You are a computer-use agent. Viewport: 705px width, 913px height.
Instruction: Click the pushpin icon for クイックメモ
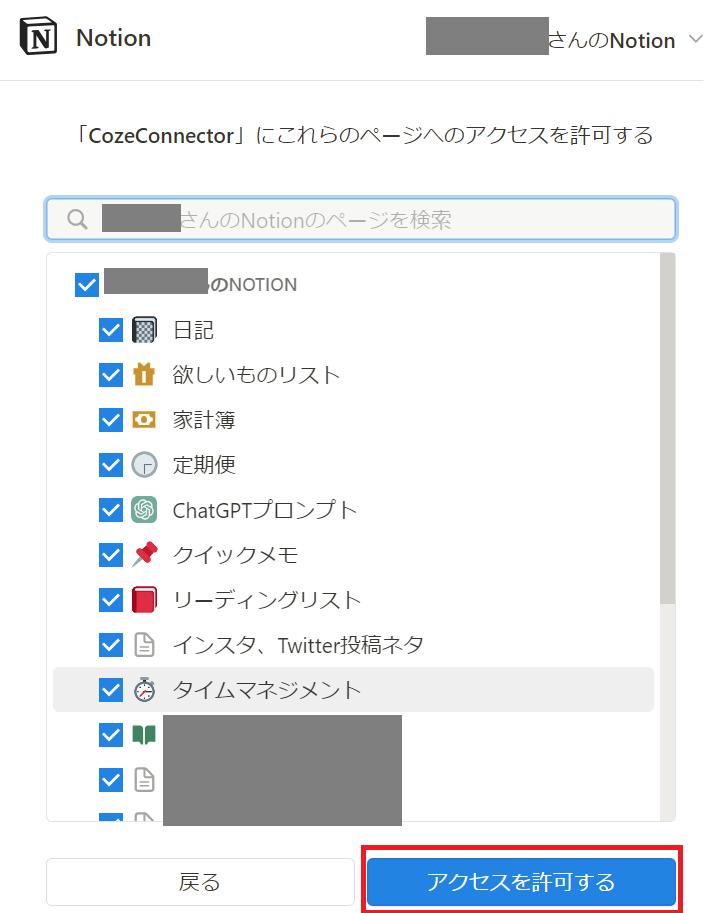click(144, 555)
